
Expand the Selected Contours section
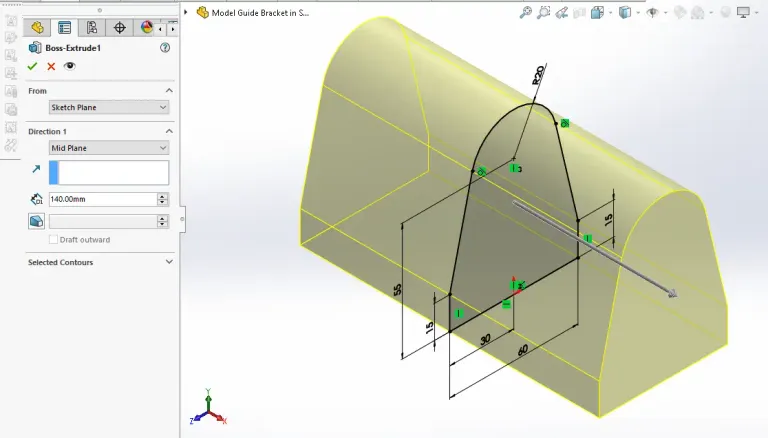(168, 262)
